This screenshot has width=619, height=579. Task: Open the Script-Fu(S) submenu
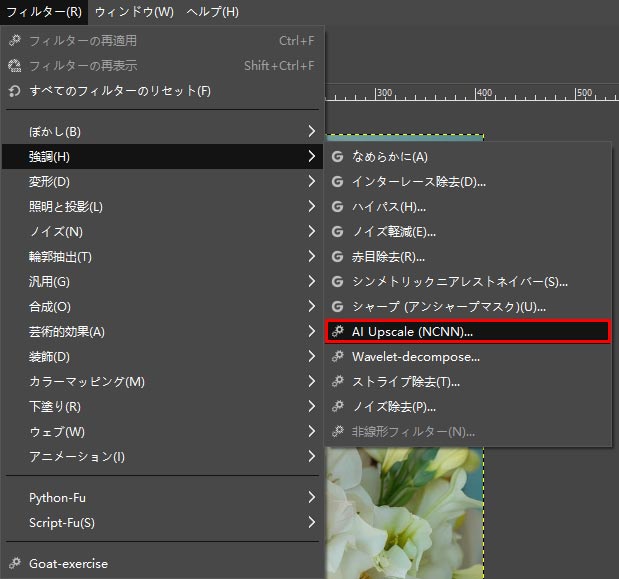[62, 522]
